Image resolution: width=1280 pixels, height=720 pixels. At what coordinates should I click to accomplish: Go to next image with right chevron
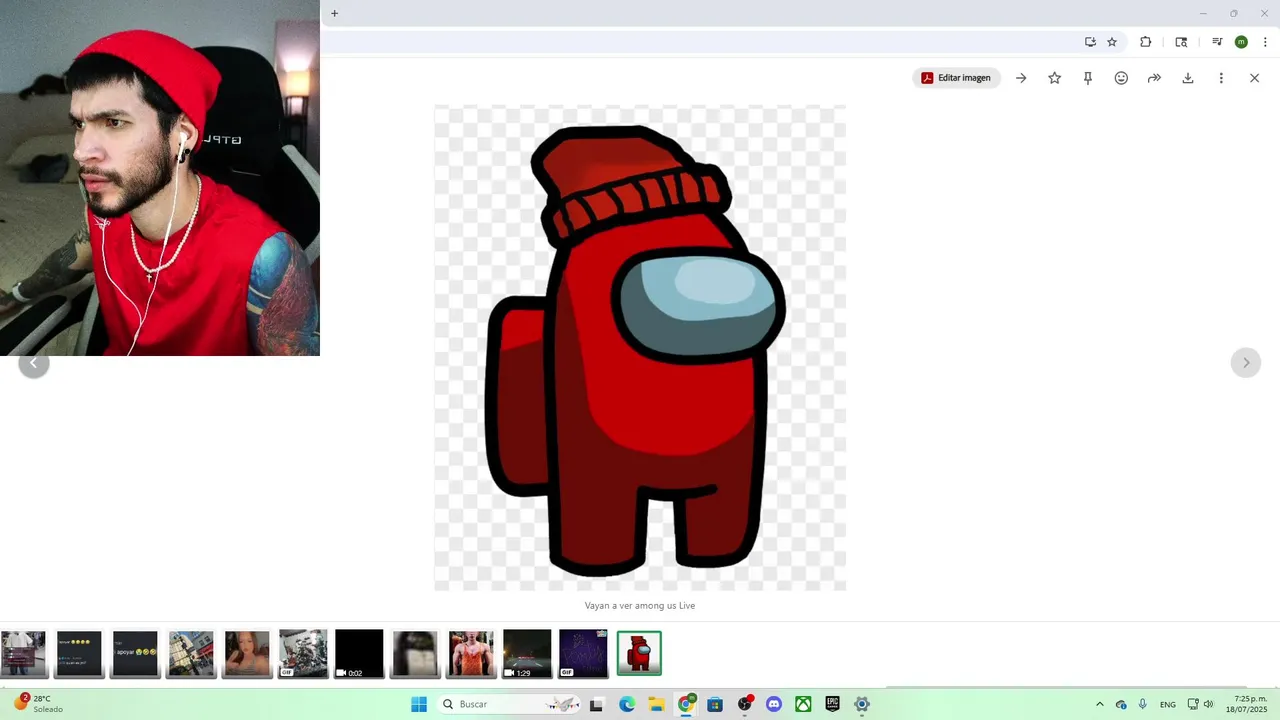click(1245, 362)
